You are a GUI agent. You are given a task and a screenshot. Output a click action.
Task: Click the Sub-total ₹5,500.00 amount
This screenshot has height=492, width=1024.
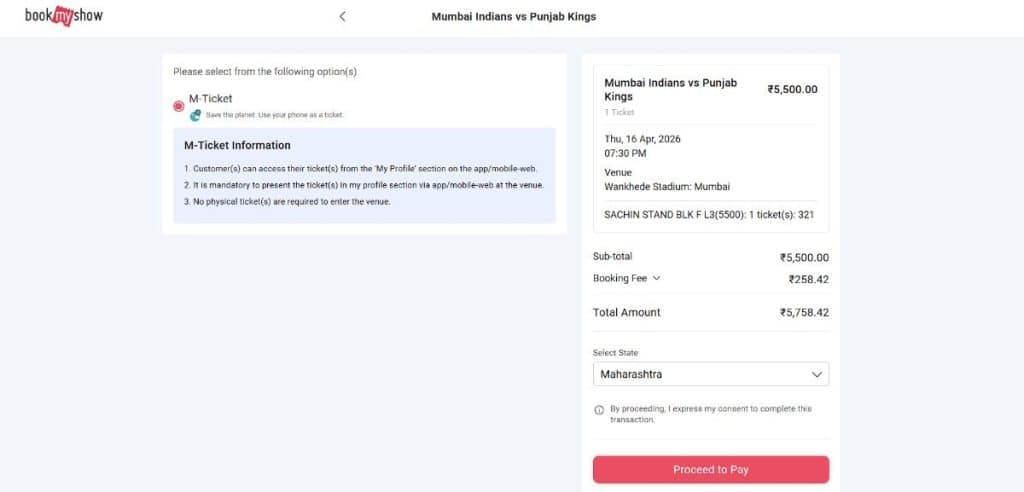(804, 258)
